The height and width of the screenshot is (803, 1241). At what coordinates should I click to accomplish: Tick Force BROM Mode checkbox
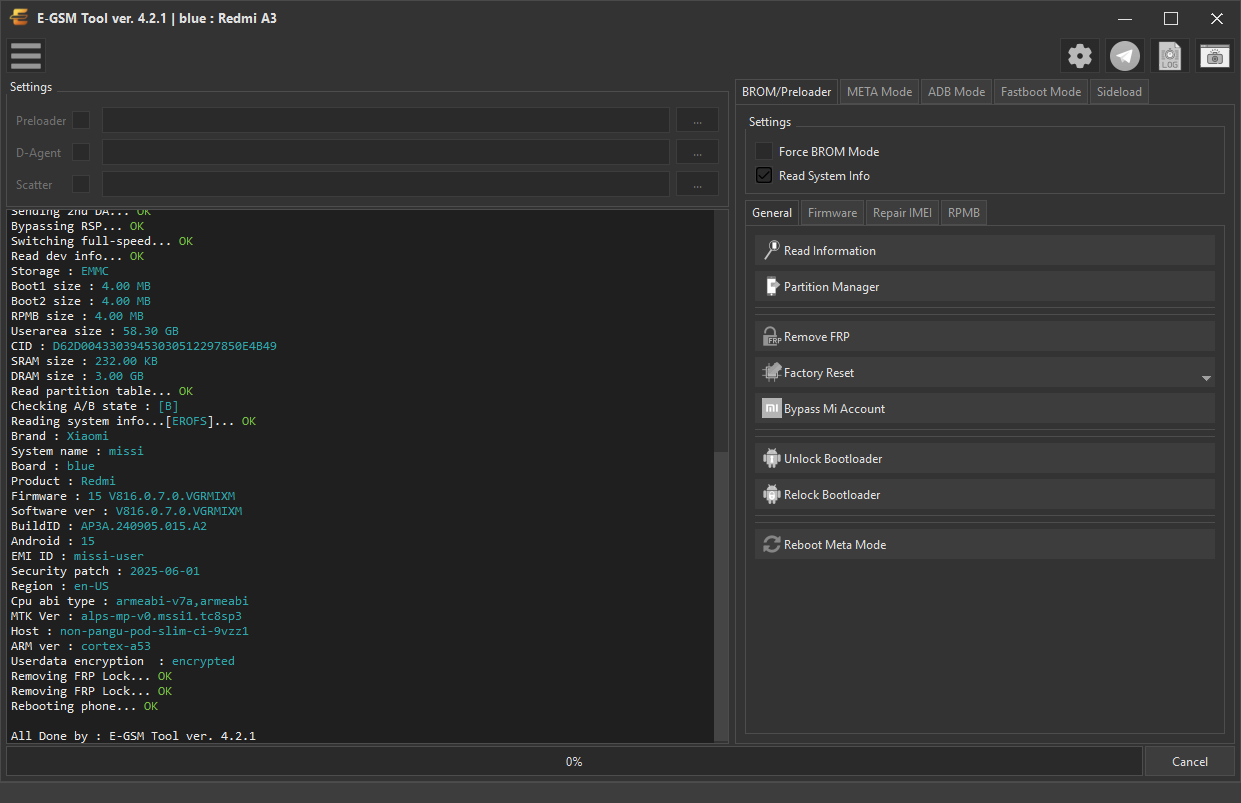764,152
